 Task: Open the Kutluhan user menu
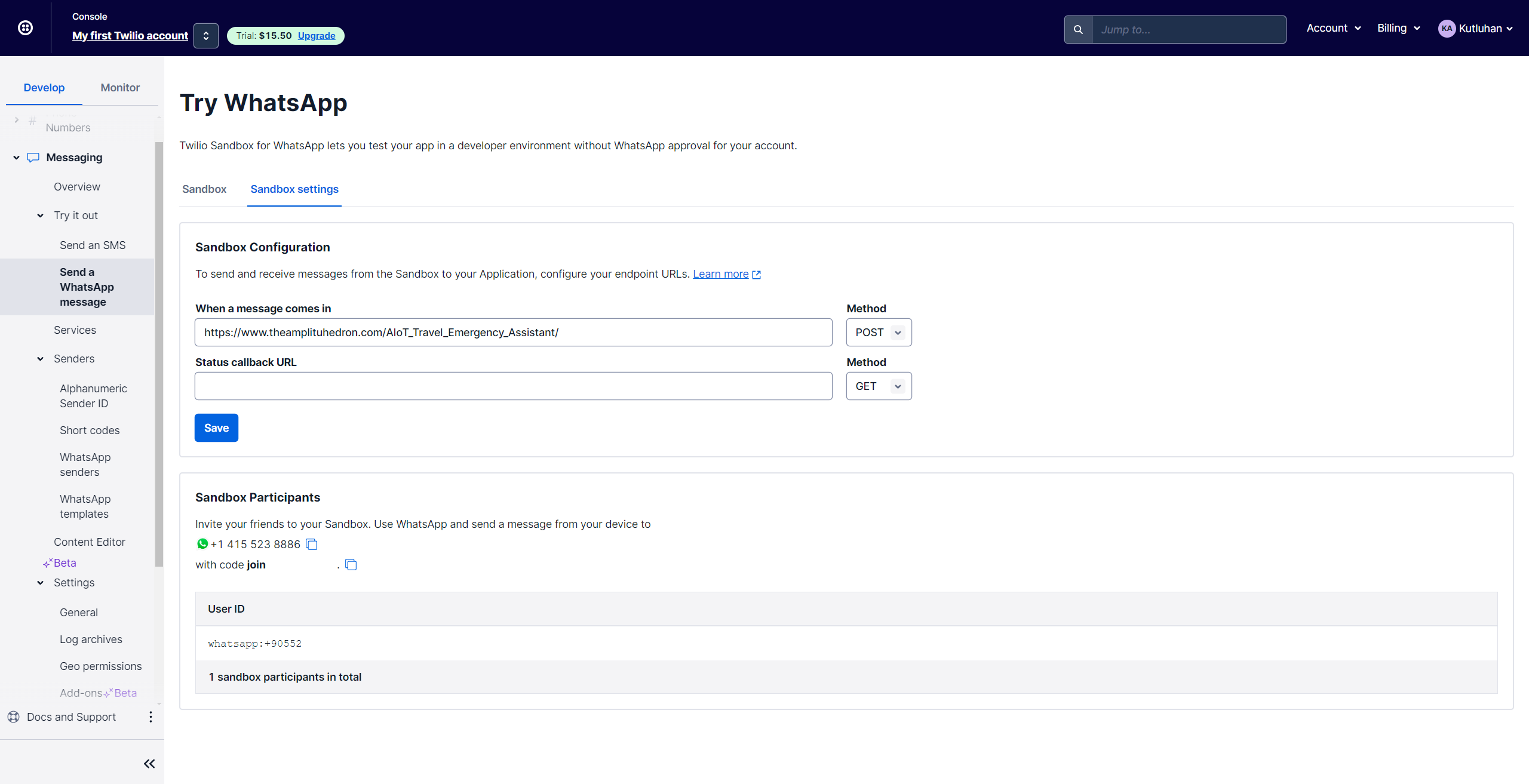point(1476,28)
